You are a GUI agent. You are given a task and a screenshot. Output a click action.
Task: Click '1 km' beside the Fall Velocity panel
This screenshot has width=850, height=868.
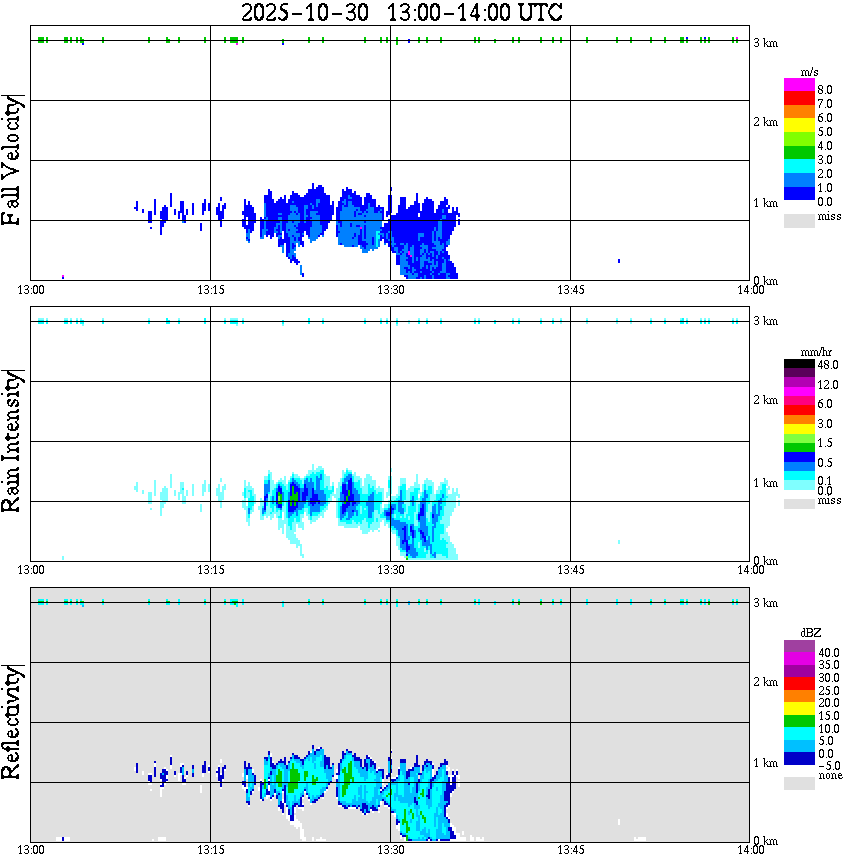765,203
